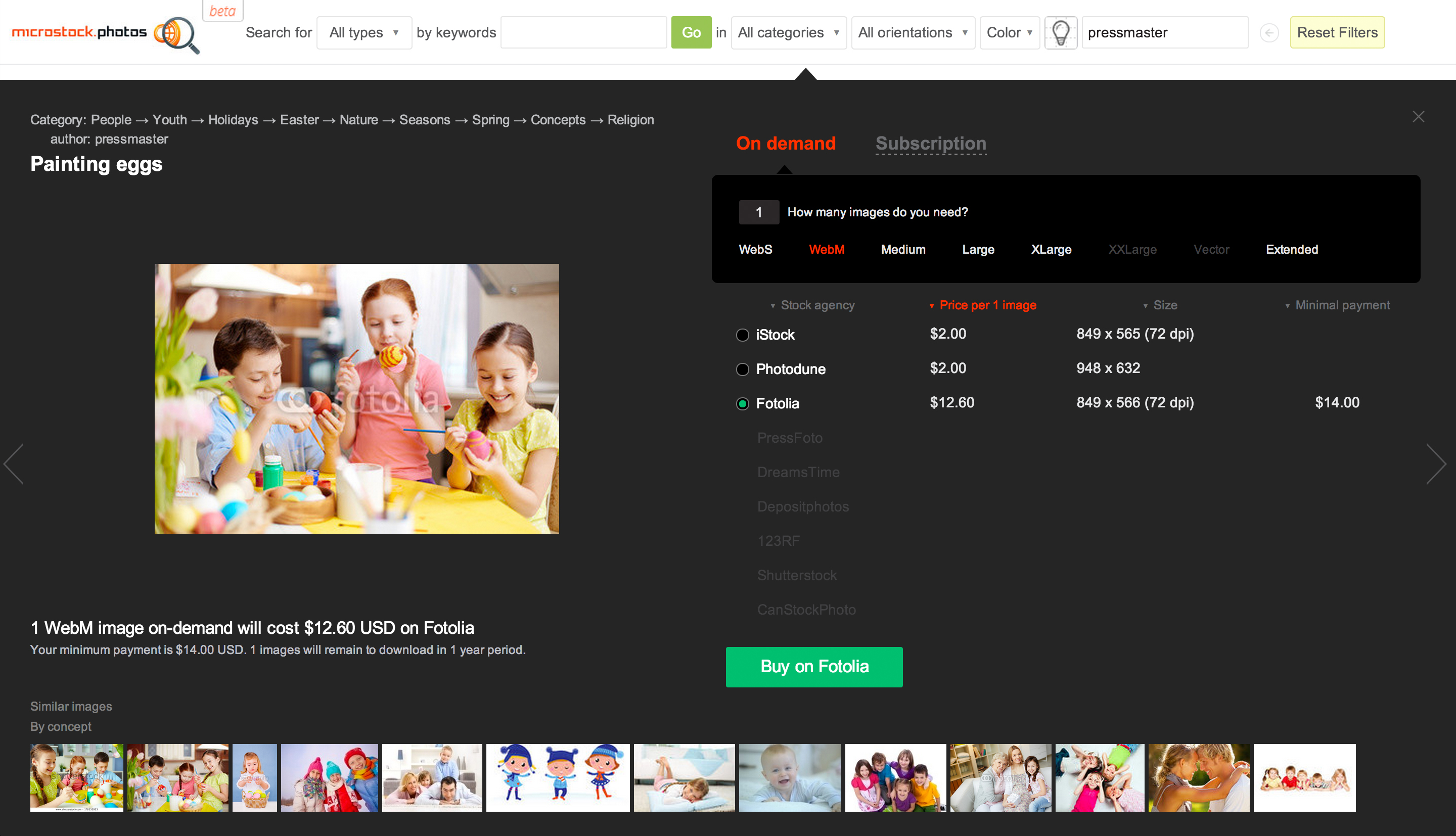1456x836 pixels.
Task: Open the Color filter picker
Action: 1009,33
